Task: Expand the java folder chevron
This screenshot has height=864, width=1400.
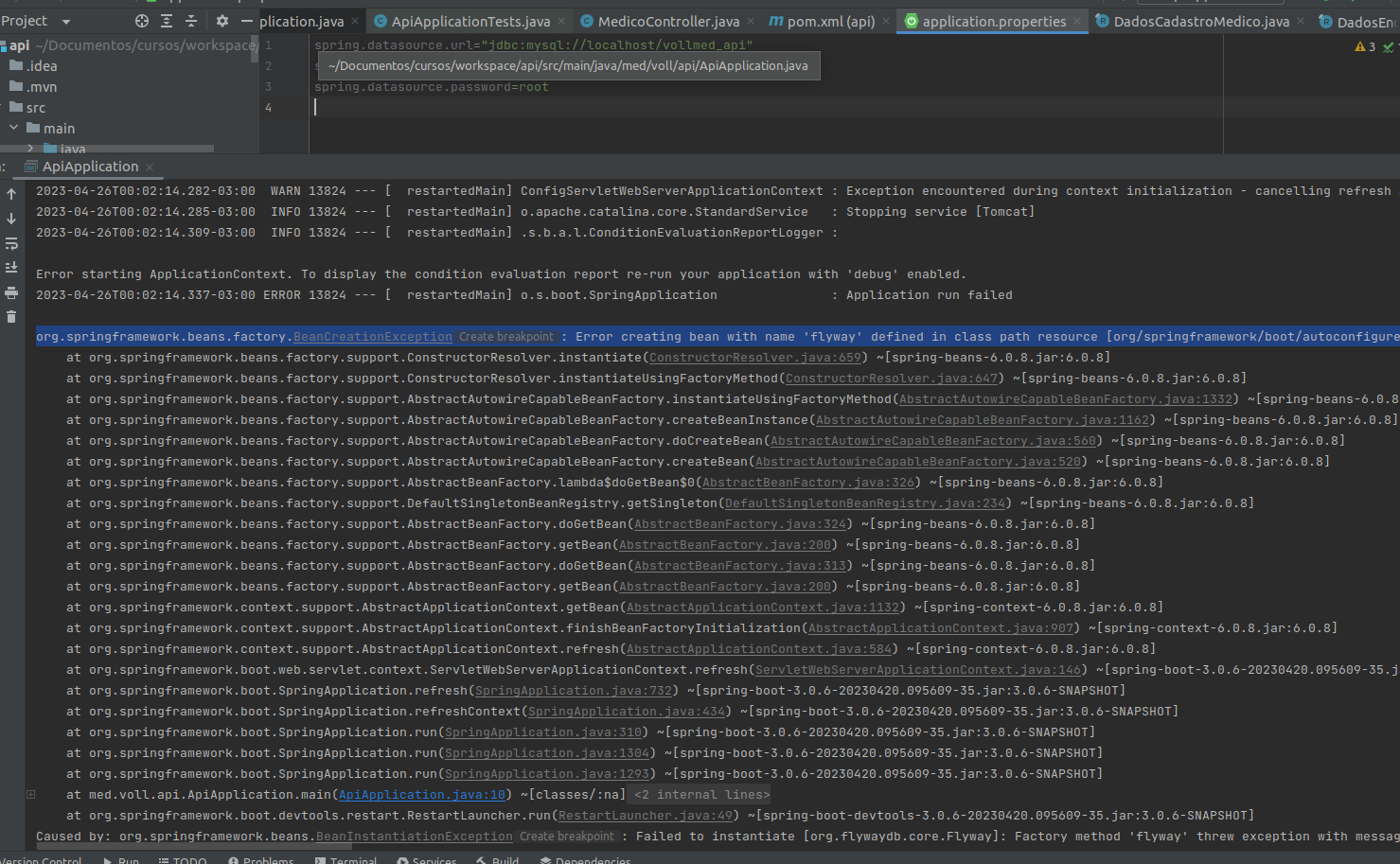Action: [31, 149]
